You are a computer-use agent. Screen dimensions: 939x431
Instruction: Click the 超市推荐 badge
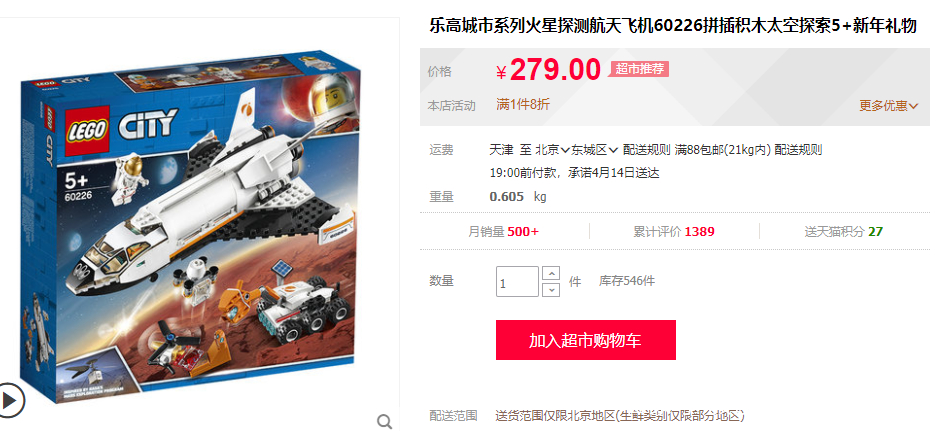click(x=639, y=69)
